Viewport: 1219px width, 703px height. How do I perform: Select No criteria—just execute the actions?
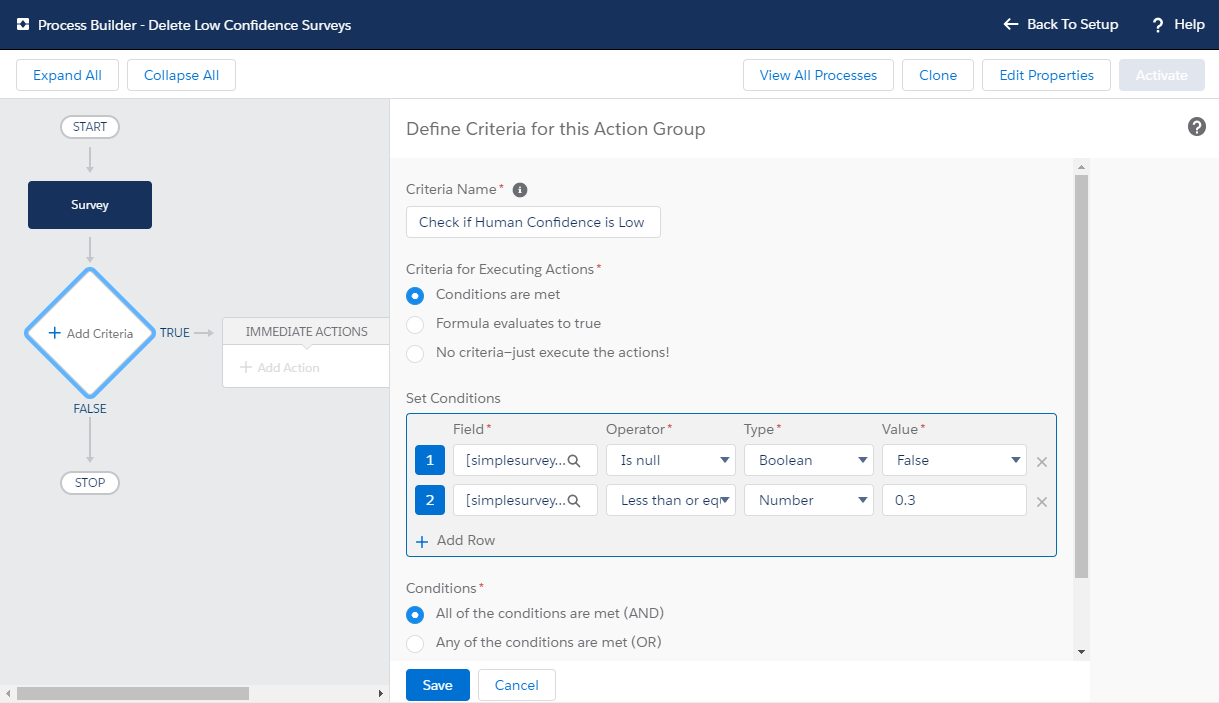tap(415, 353)
